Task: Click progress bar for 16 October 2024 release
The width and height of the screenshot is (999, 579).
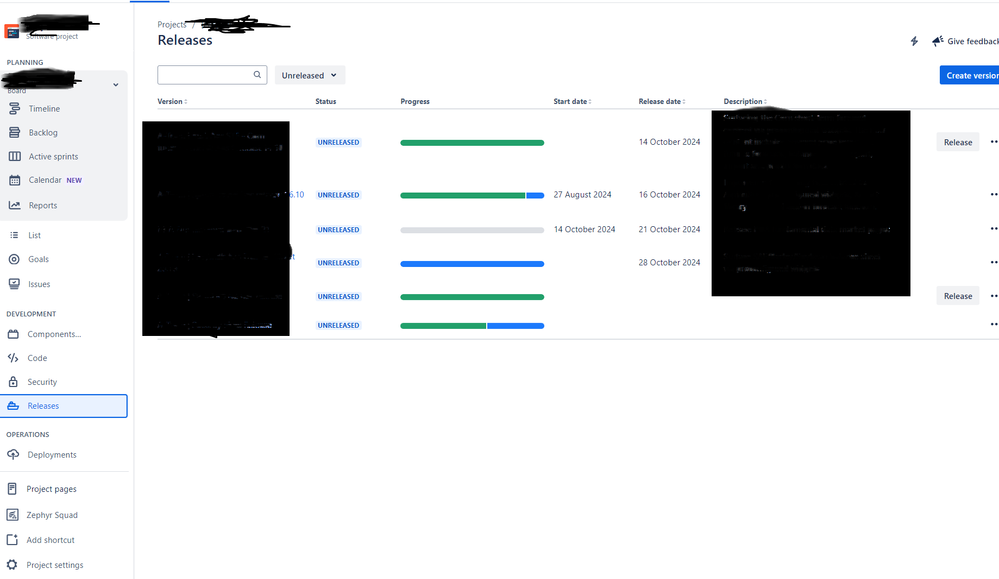Action: [x=472, y=196]
